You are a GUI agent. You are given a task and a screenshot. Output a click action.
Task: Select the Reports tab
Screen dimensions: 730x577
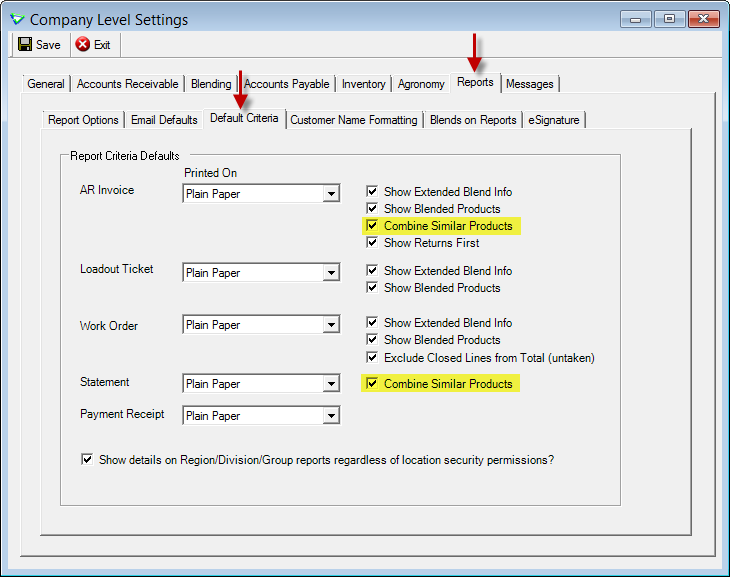pyautogui.click(x=475, y=82)
